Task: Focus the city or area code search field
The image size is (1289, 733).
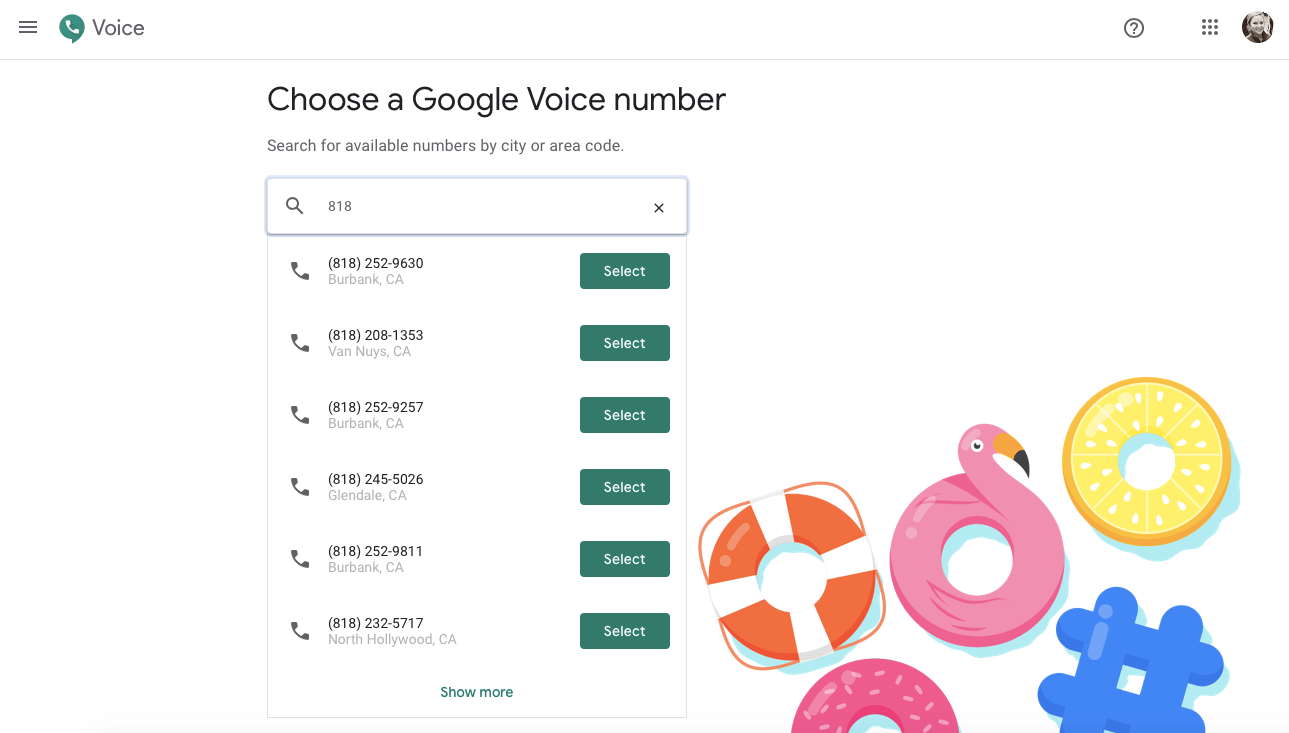Action: tap(480, 206)
